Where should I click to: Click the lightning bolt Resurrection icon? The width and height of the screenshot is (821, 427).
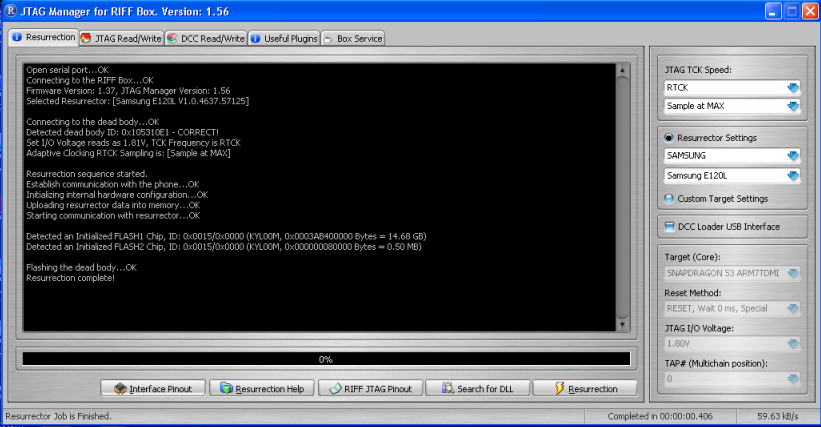(x=559, y=388)
